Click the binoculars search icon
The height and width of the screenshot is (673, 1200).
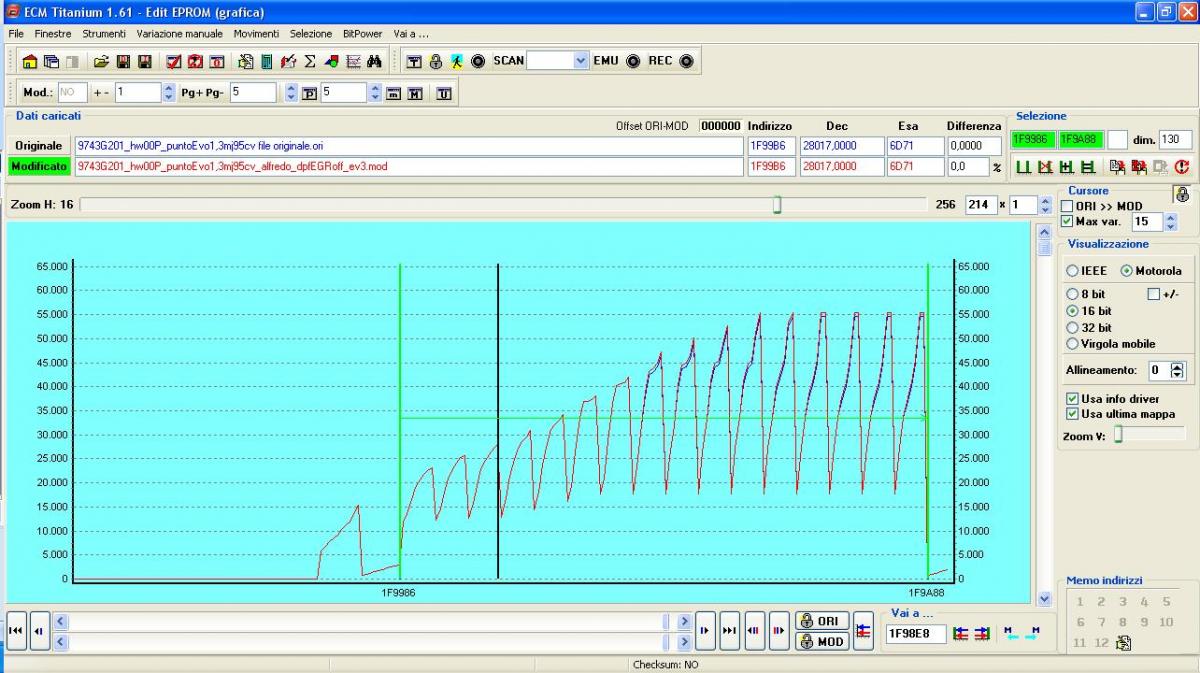(374, 62)
